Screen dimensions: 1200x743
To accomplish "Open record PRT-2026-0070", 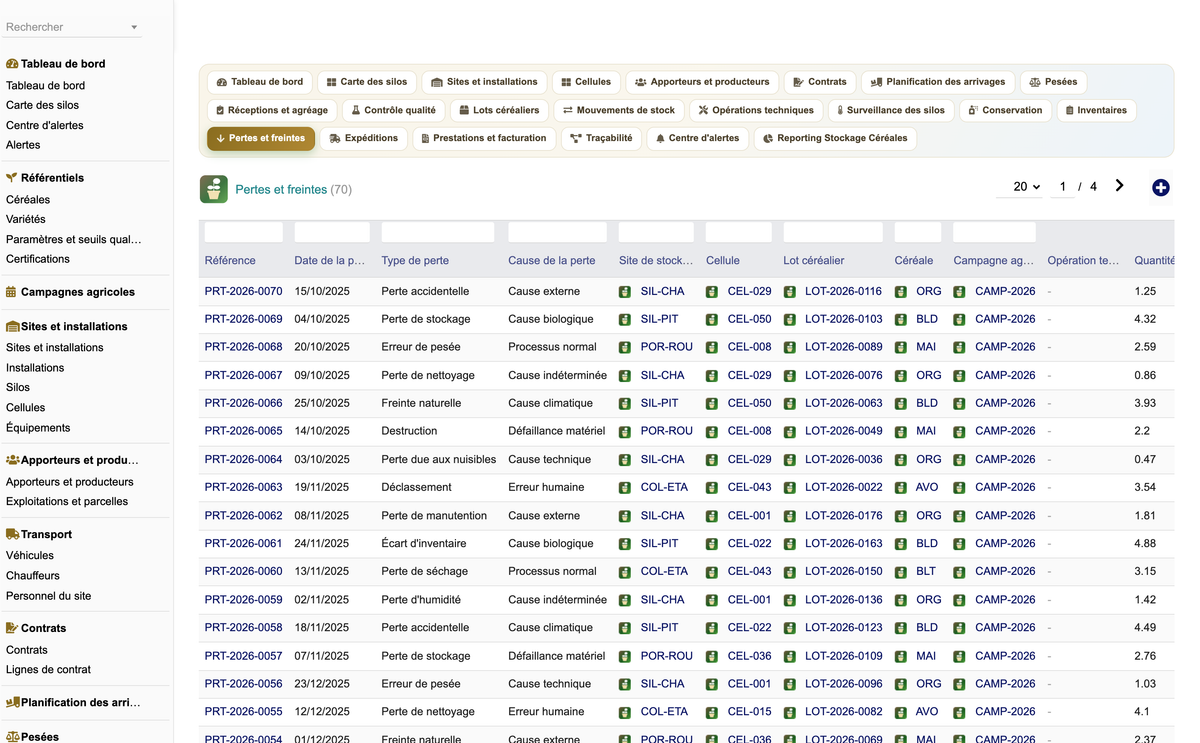I will [243, 291].
